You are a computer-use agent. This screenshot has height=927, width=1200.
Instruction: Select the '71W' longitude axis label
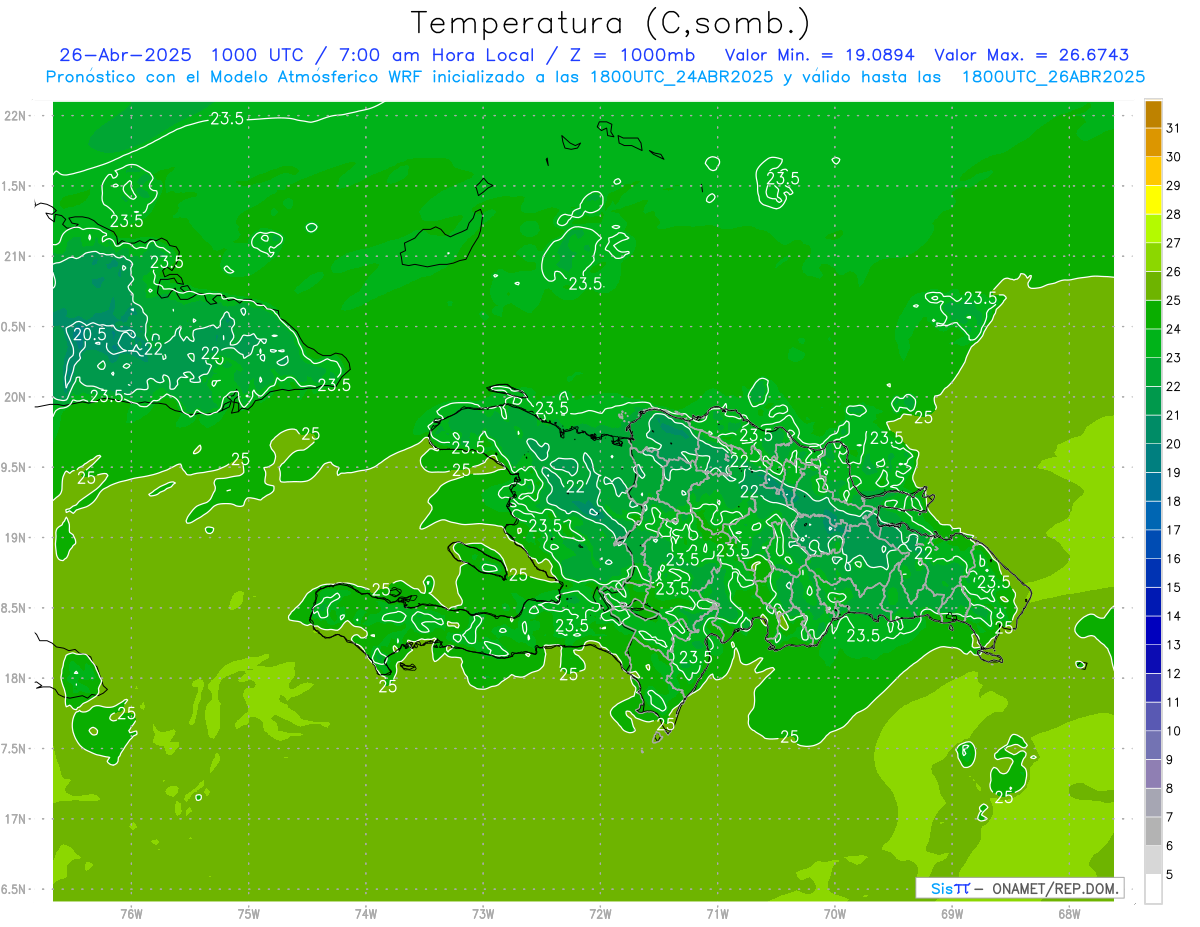coord(718,913)
